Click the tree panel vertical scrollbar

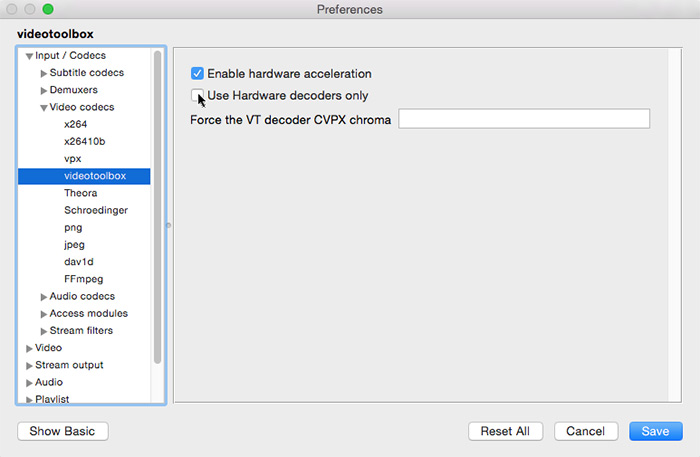click(x=157, y=207)
